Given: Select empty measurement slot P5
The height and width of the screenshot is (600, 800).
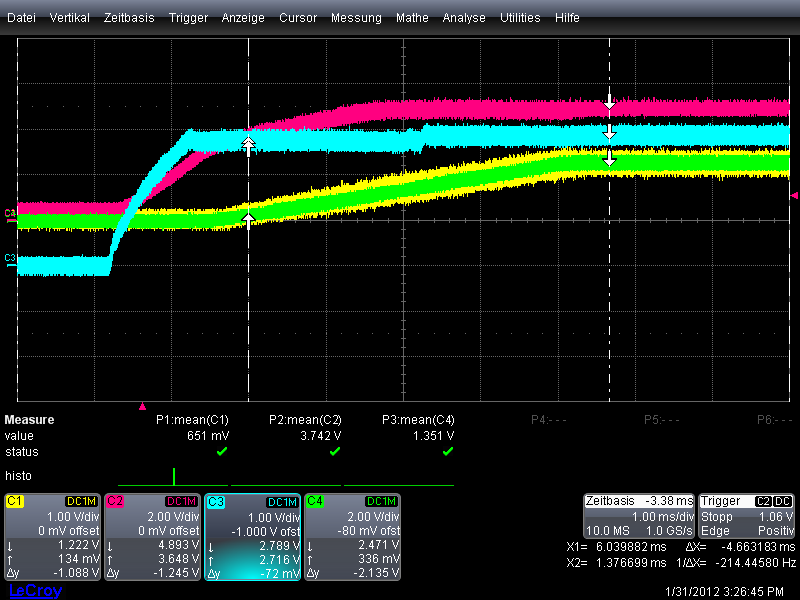Looking at the screenshot, I should coord(662,420).
